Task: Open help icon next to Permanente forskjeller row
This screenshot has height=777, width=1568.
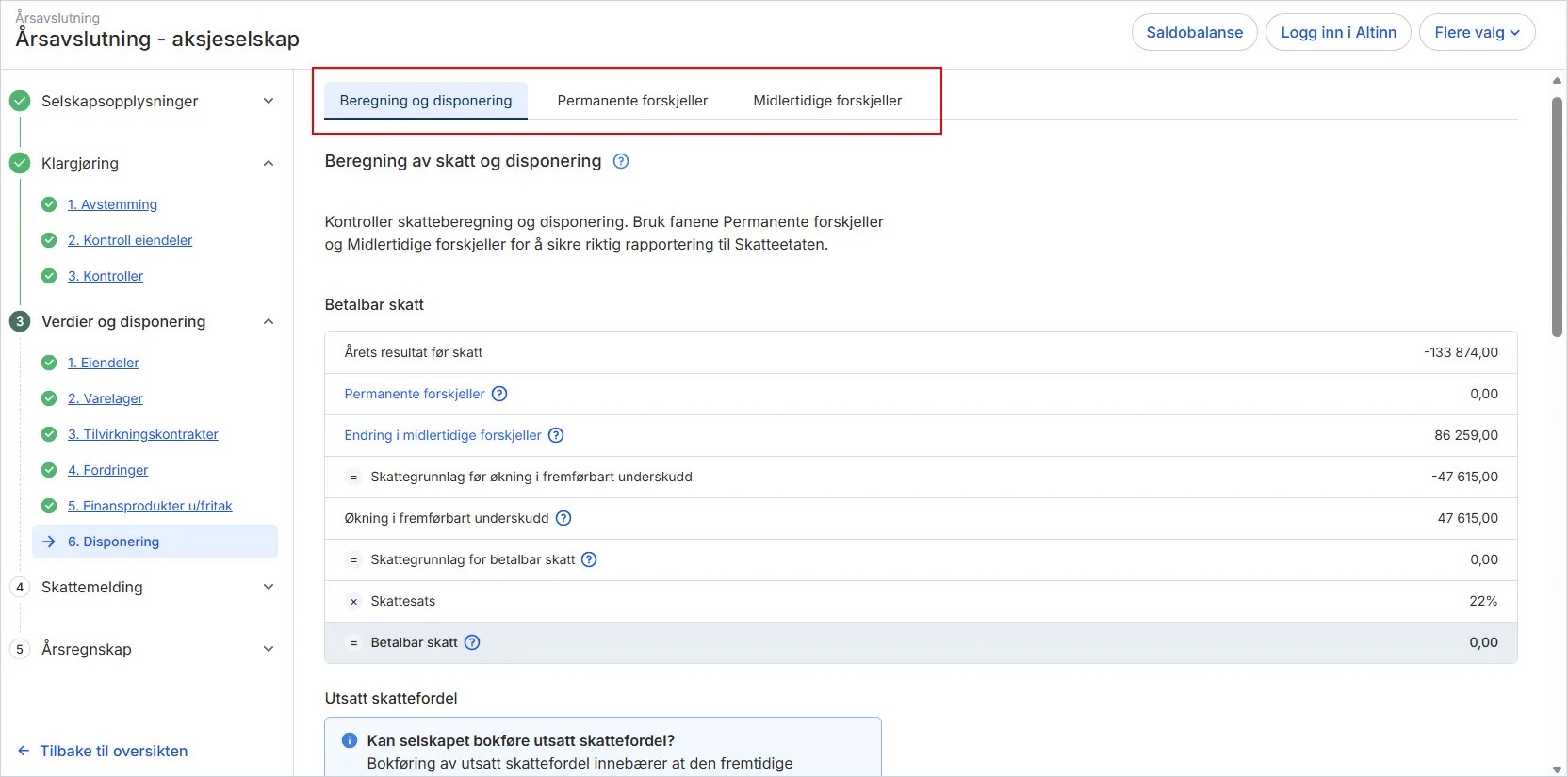Action: pyautogui.click(x=499, y=394)
